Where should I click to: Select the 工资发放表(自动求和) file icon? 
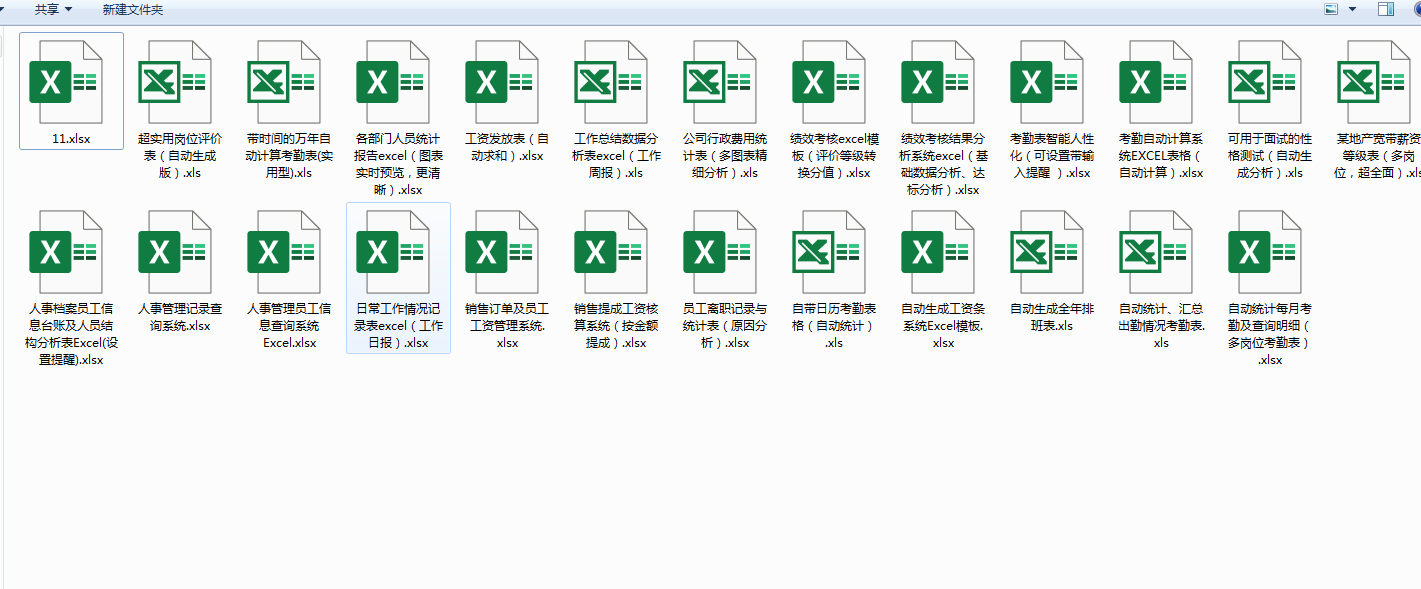[501, 82]
